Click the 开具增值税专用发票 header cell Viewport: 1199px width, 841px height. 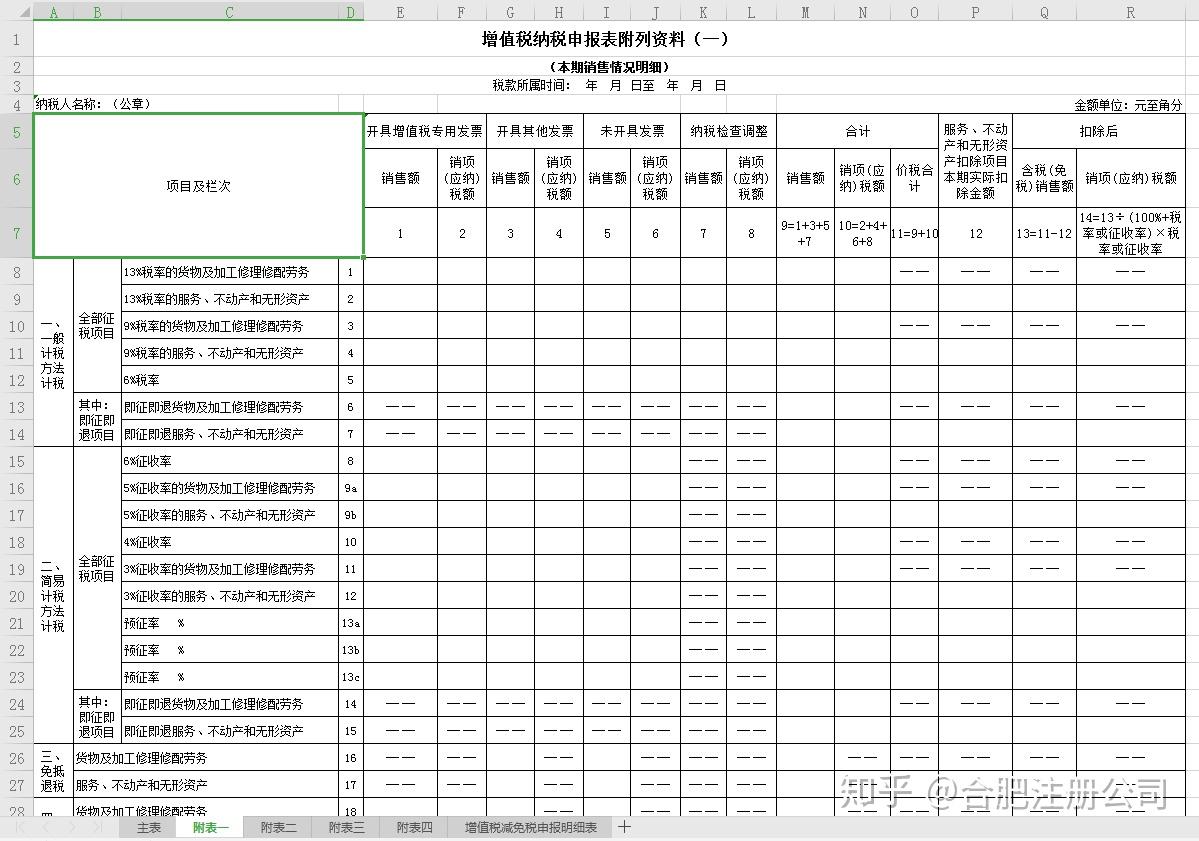(424, 132)
